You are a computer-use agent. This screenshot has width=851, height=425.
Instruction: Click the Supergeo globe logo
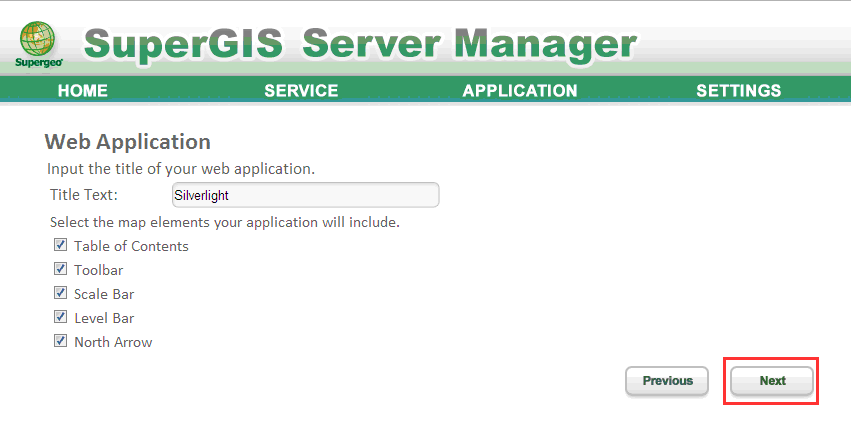38,44
